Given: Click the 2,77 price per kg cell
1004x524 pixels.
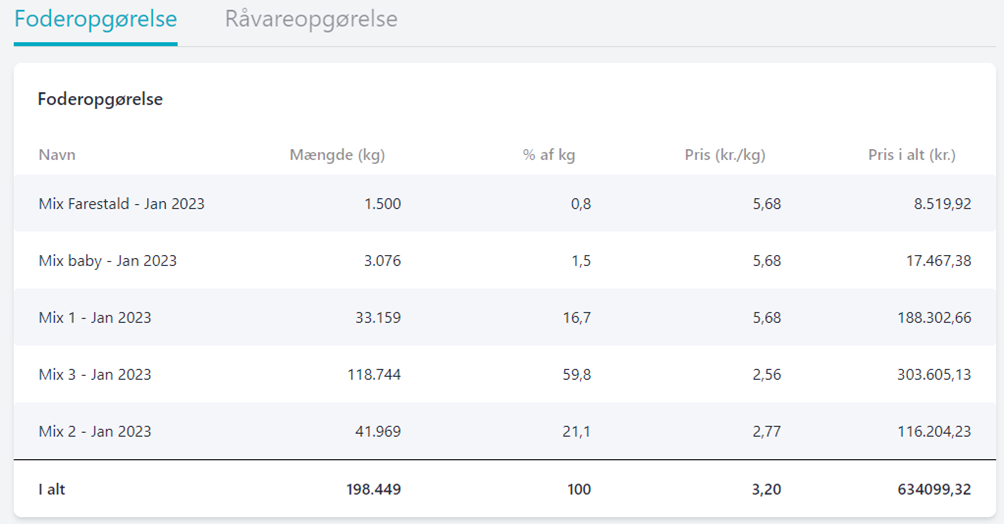Looking at the screenshot, I should coord(766,432).
